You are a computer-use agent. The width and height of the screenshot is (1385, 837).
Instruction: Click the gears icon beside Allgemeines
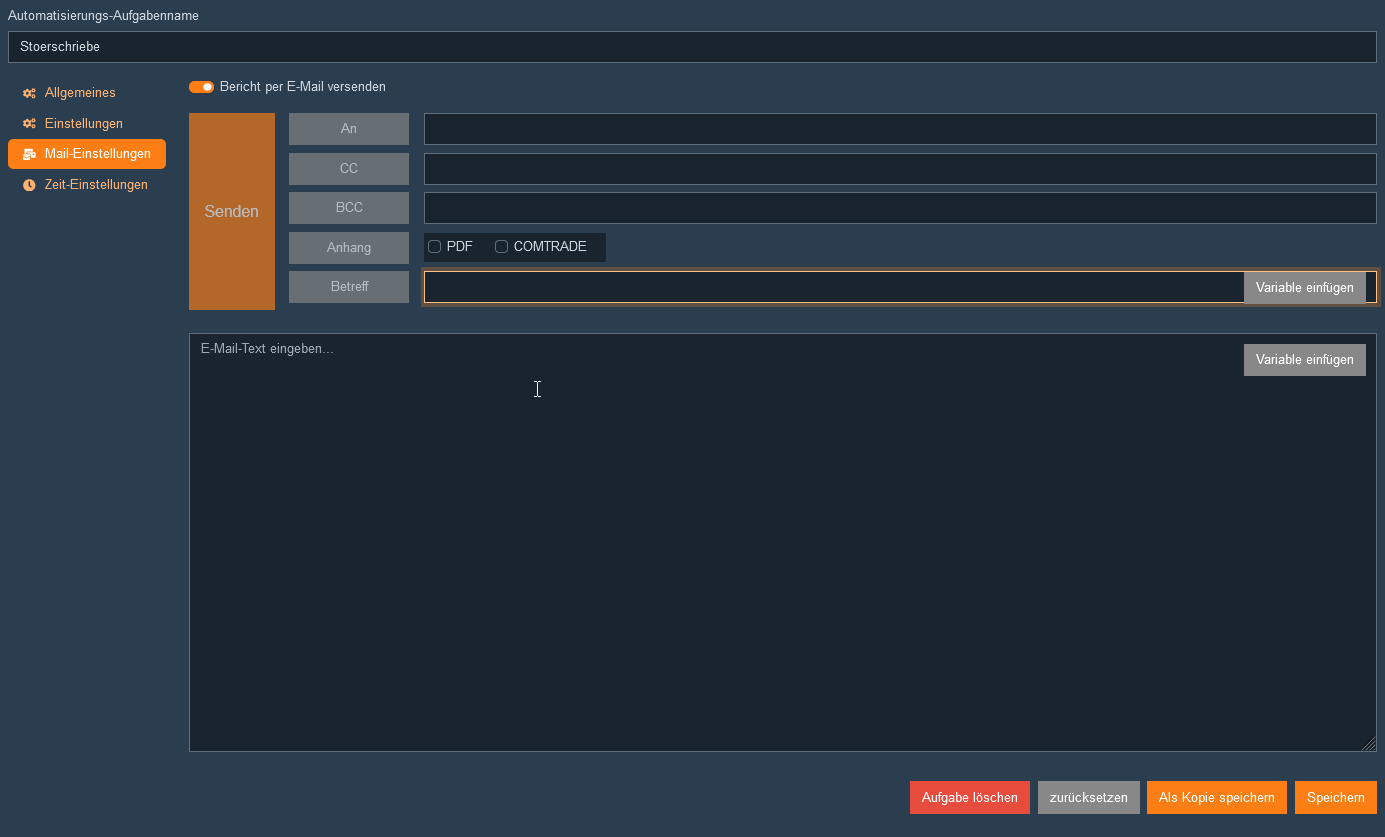pos(29,93)
